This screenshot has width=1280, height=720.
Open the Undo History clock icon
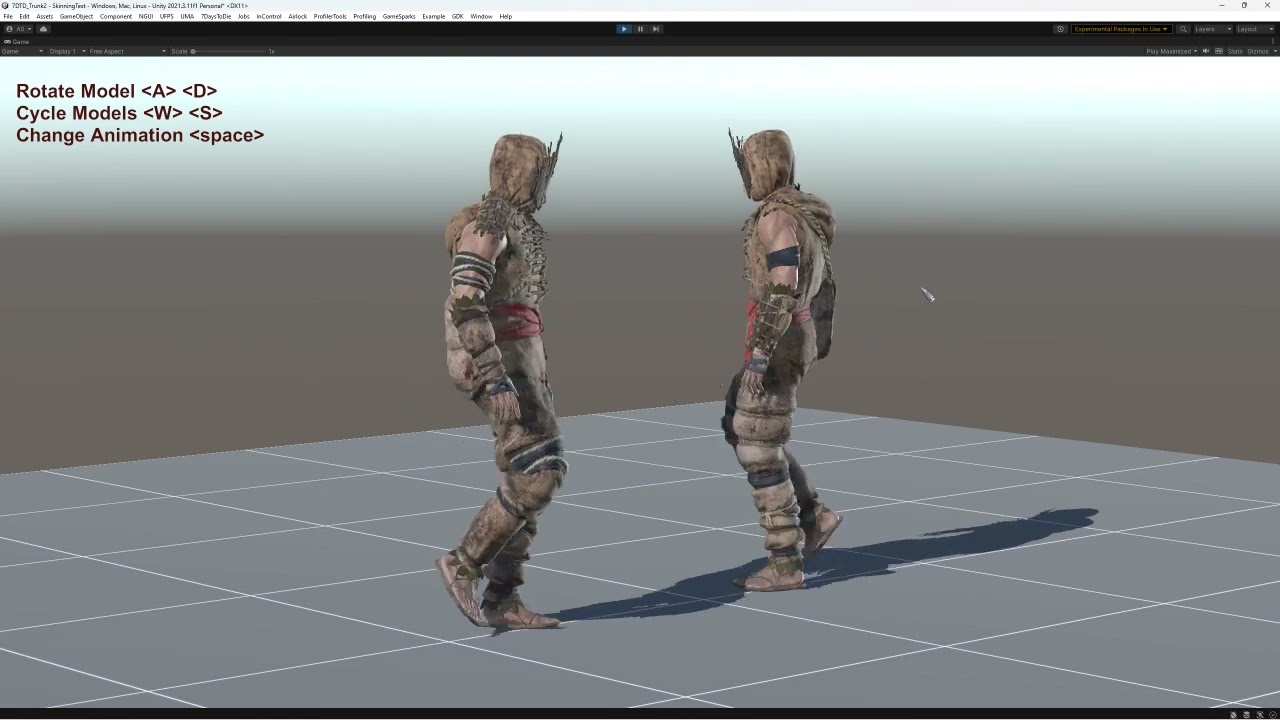click(1060, 29)
